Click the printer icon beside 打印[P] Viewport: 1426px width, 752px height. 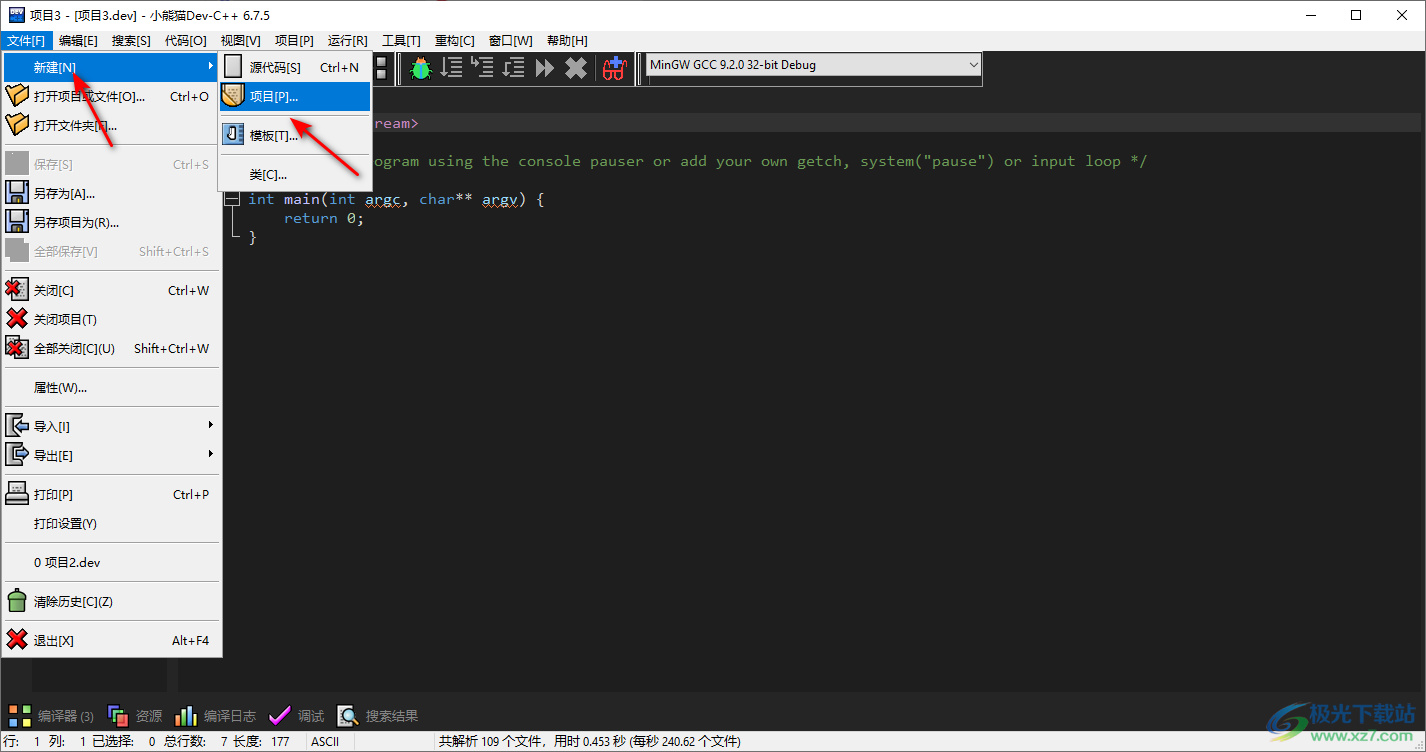pyautogui.click(x=17, y=494)
